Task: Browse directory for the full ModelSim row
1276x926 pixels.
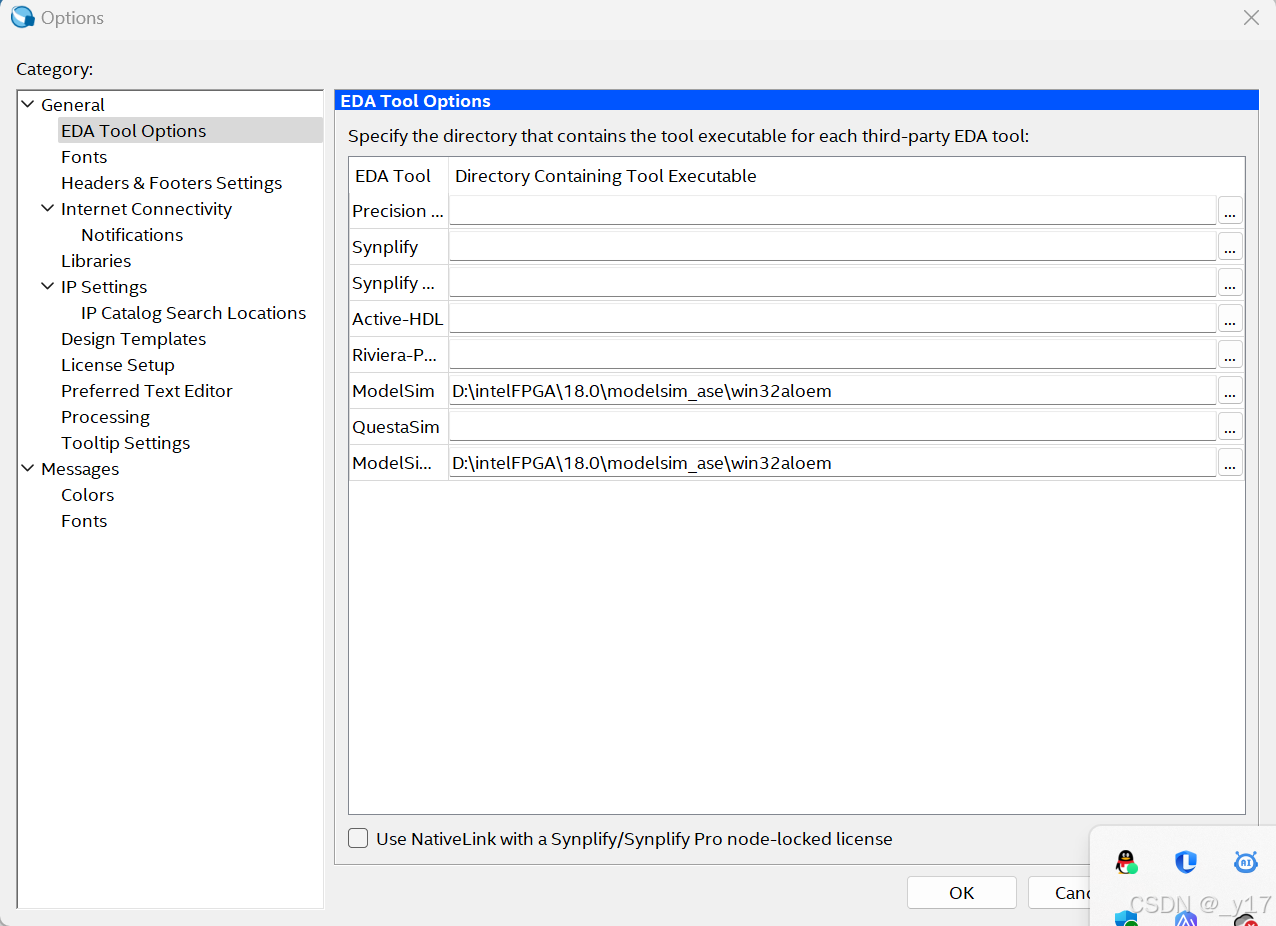Action: tap(1230, 391)
